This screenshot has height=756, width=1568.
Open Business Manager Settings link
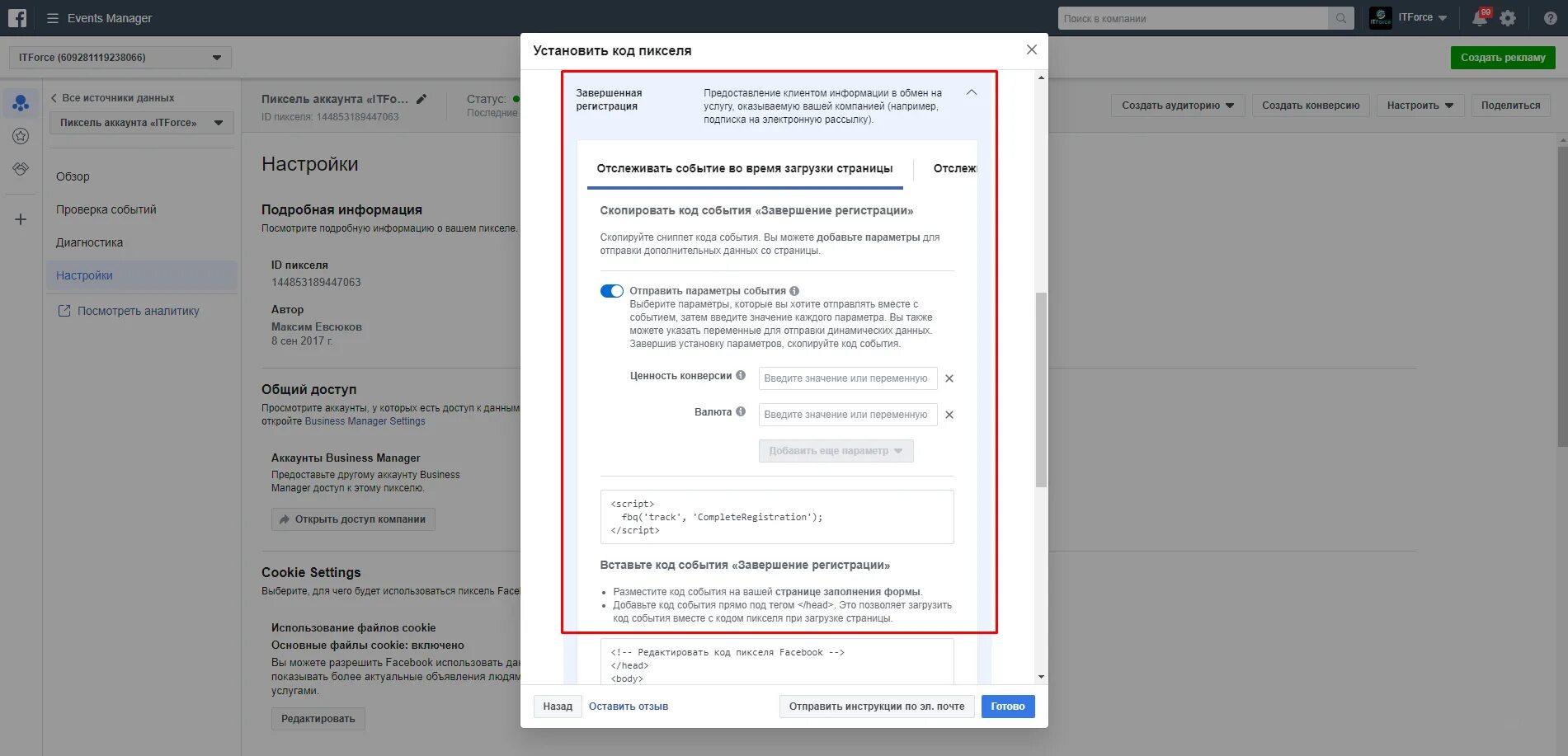(365, 421)
